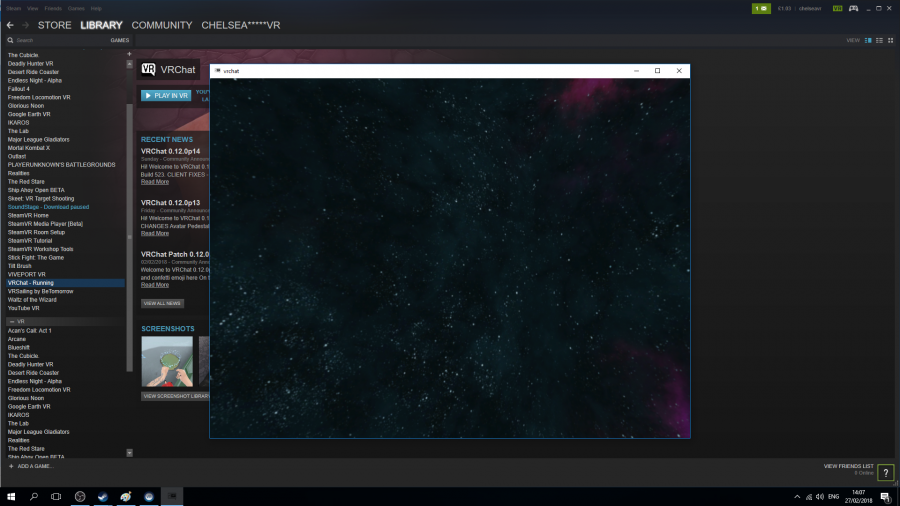Click the green SteamVR status icon
Screen dimensions: 900x506
(837, 9)
